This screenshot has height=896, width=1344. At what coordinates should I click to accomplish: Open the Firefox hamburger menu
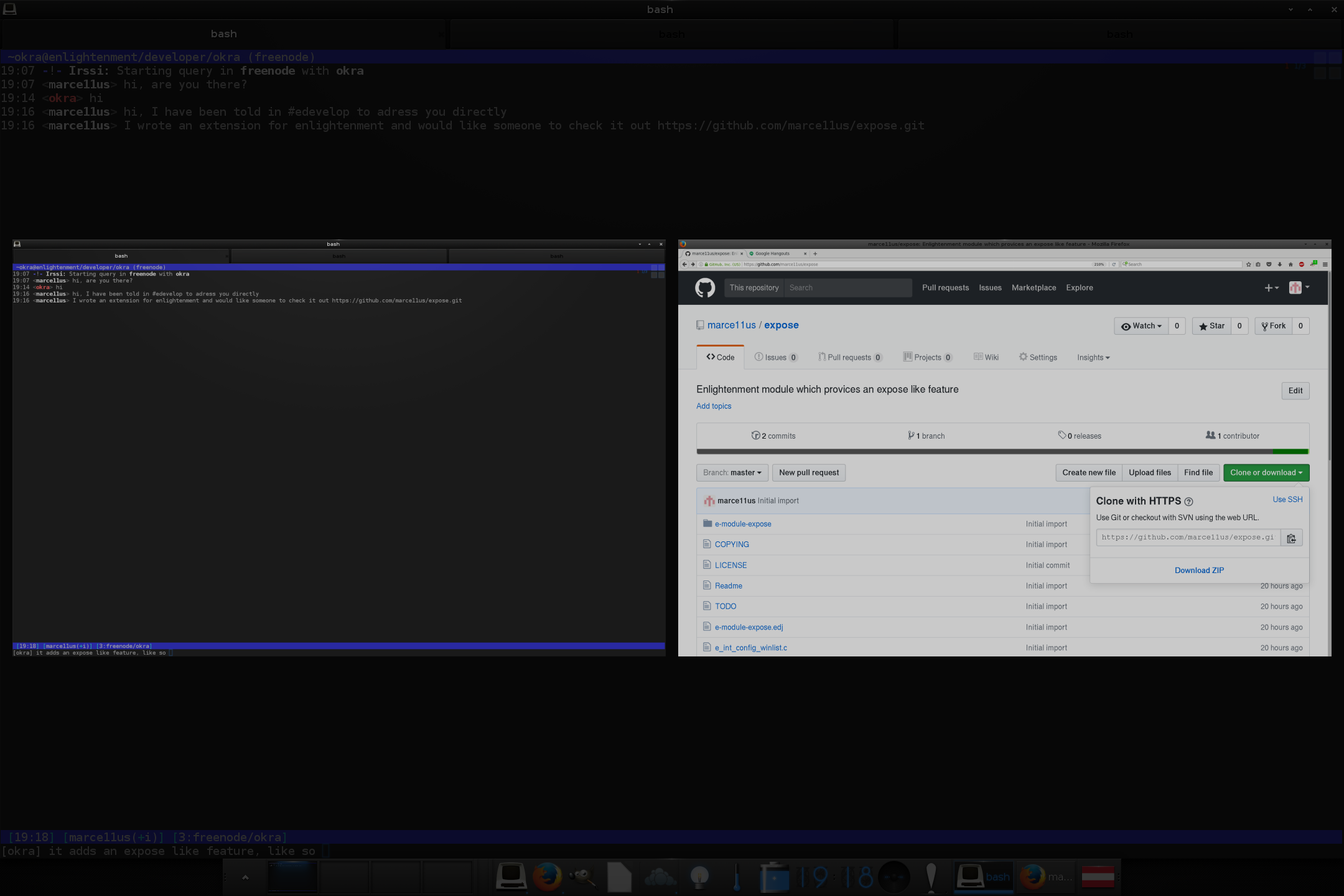click(x=1325, y=264)
